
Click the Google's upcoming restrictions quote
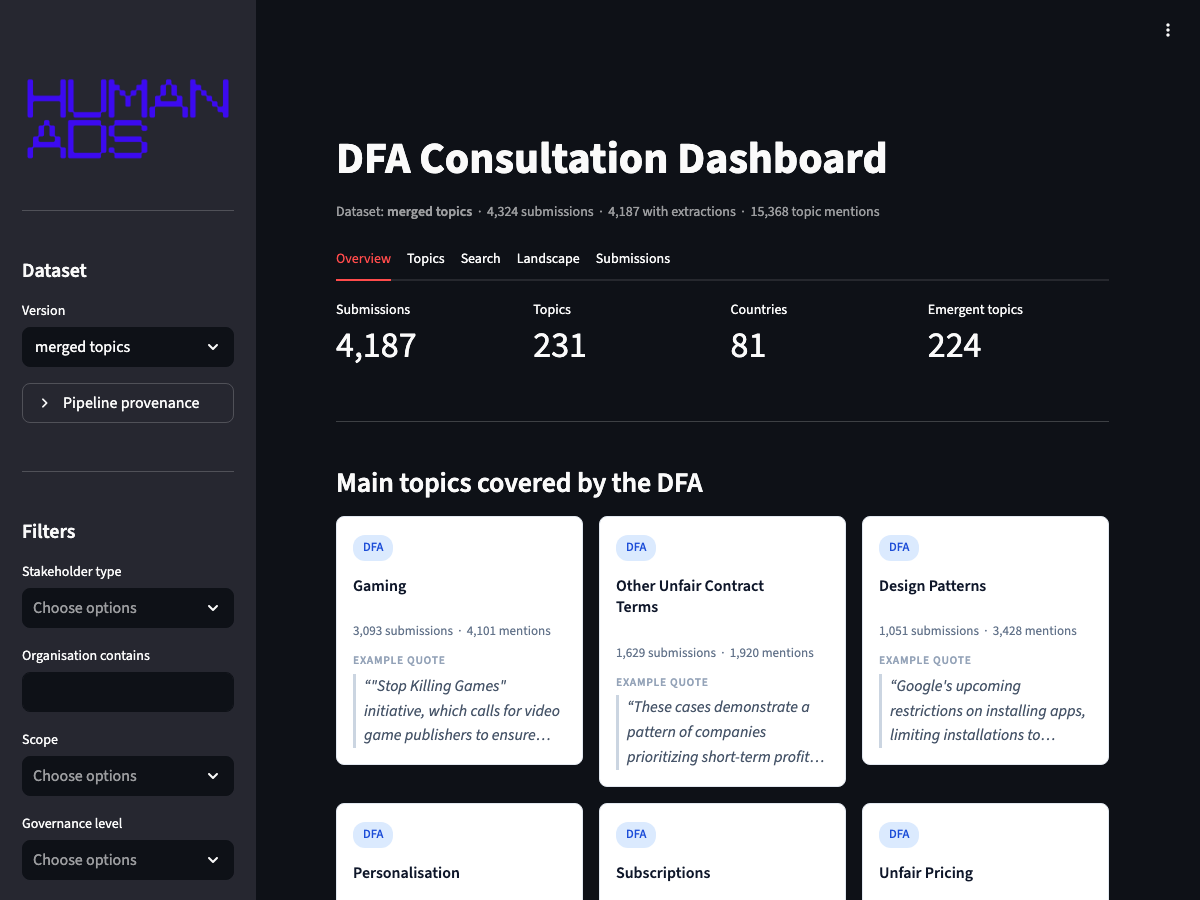(x=988, y=710)
